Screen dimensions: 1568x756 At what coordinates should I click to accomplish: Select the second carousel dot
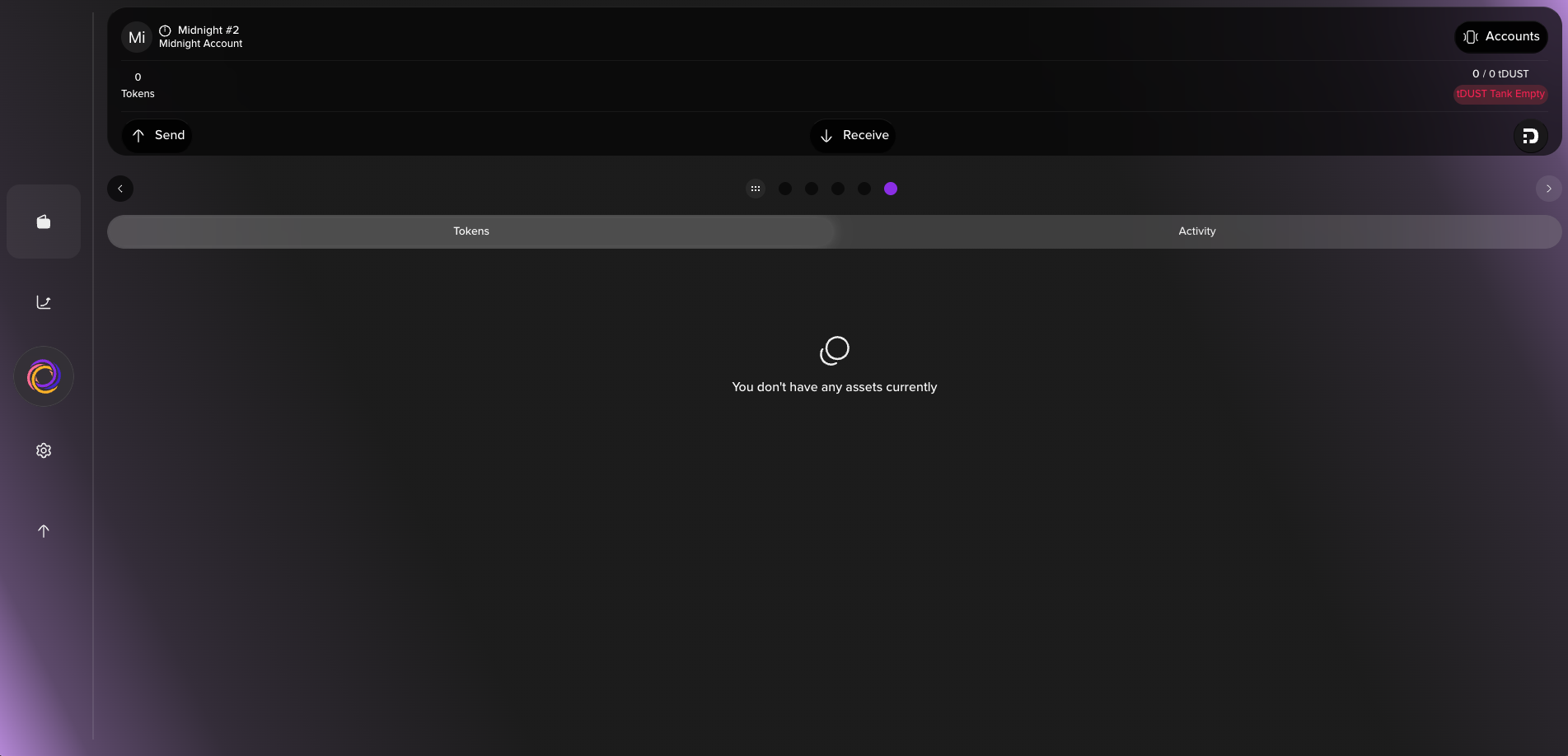pyautogui.click(x=812, y=189)
